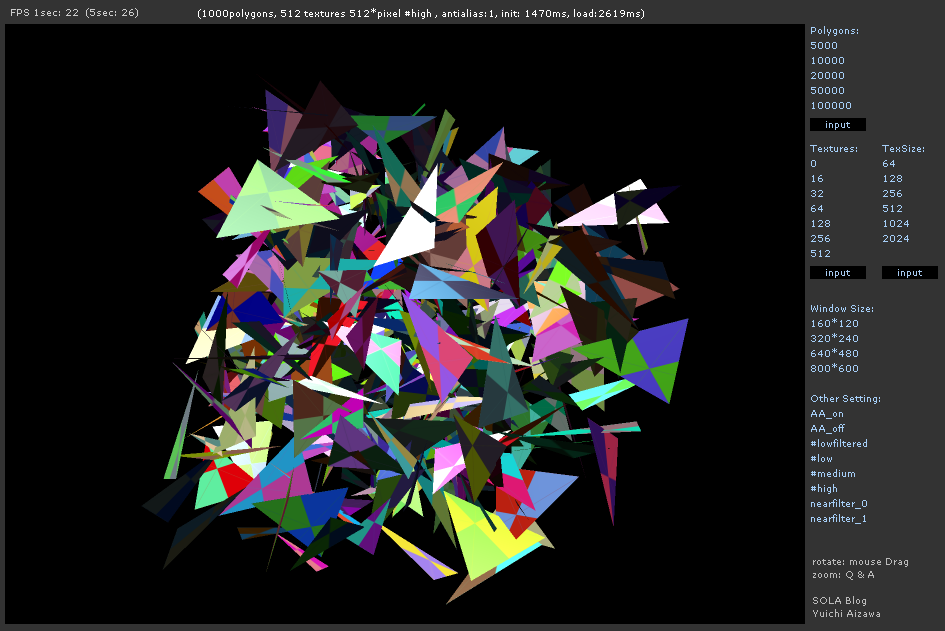945x631 pixels.
Task: Choose 2024 in the TexSize list
Action: tap(896, 239)
